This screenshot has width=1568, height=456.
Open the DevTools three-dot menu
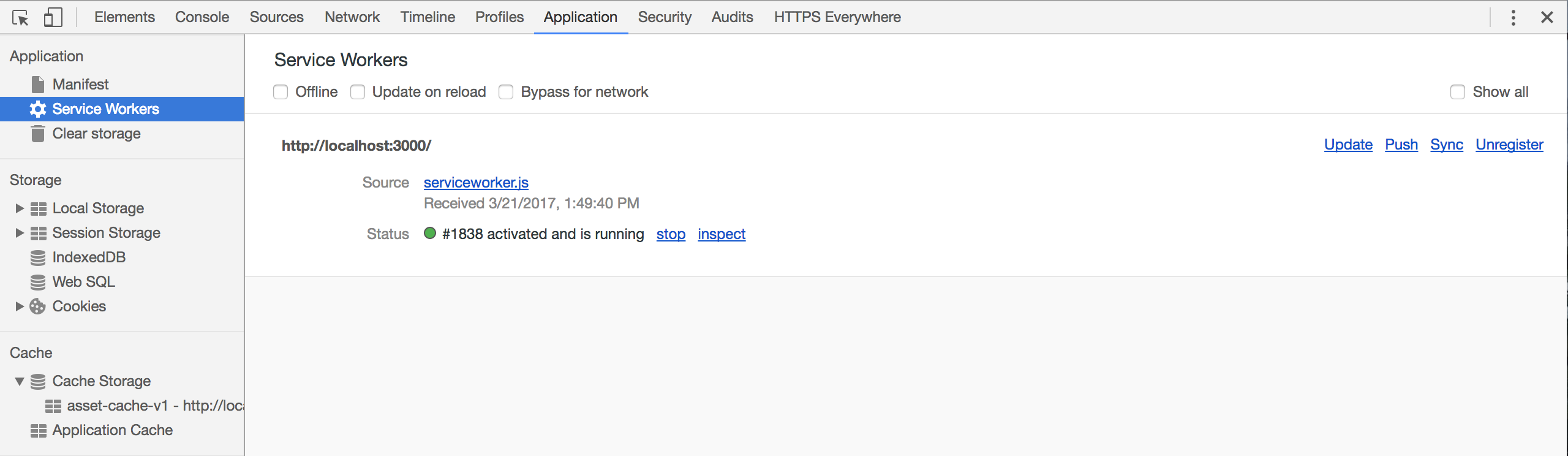[x=1513, y=18]
